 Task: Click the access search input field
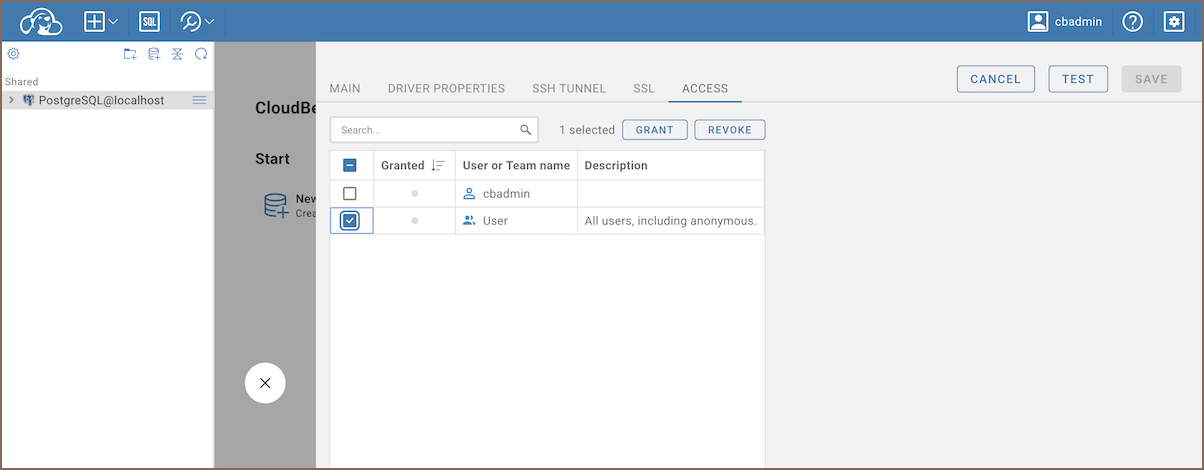click(425, 130)
